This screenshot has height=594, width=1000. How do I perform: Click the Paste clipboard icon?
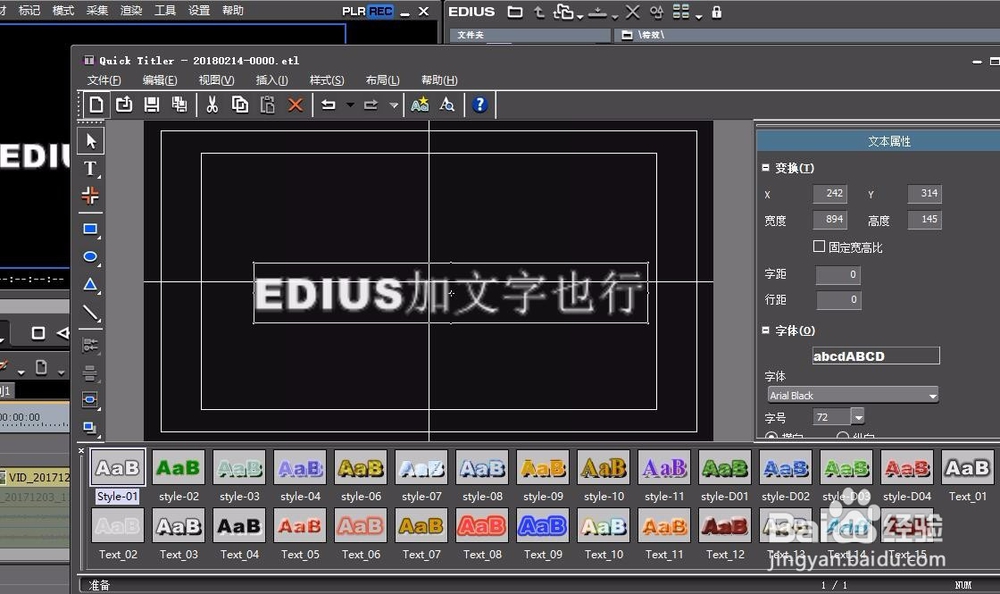[267, 105]
